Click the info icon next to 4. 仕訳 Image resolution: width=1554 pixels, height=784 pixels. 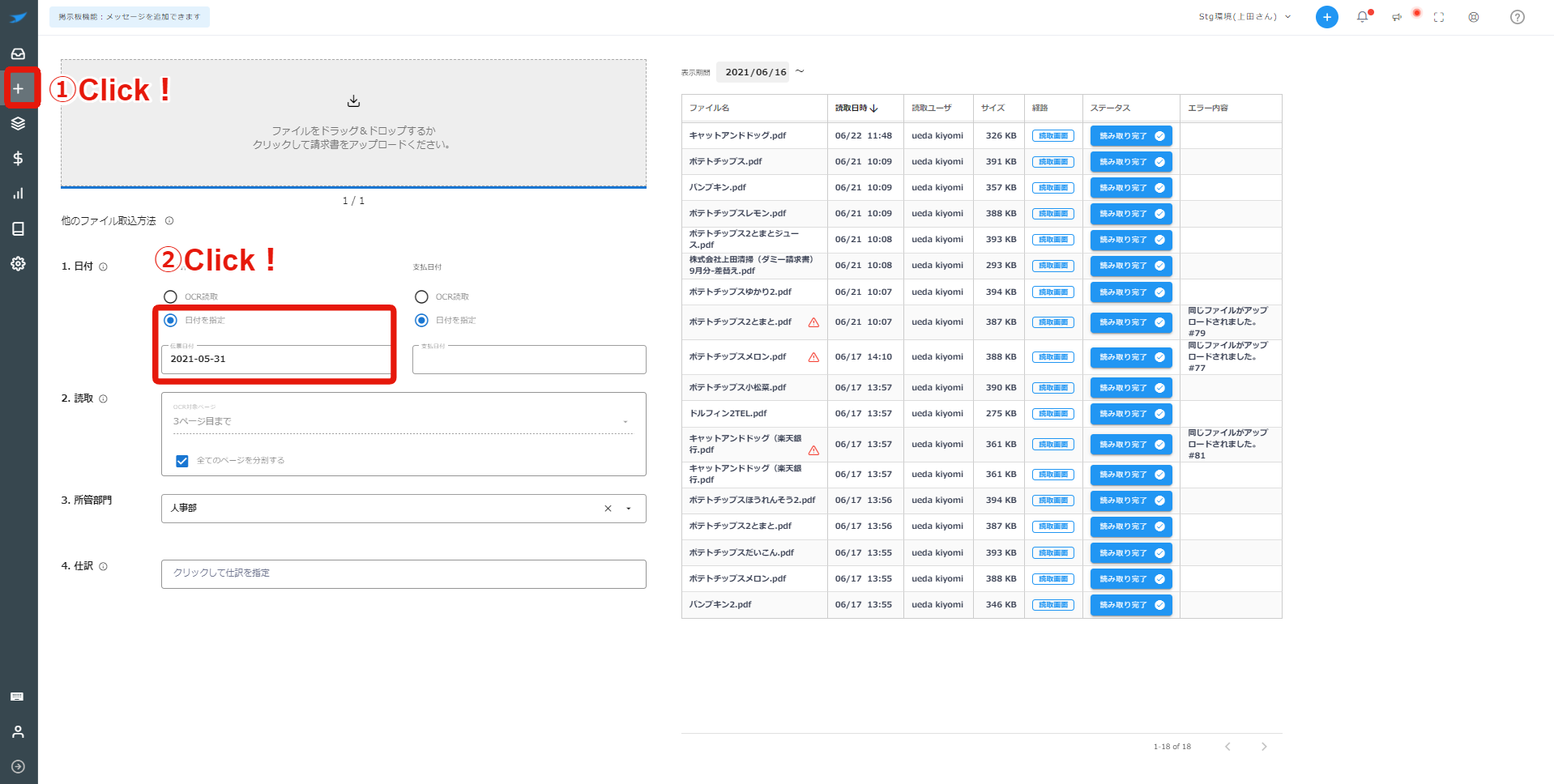coord(103,566)
